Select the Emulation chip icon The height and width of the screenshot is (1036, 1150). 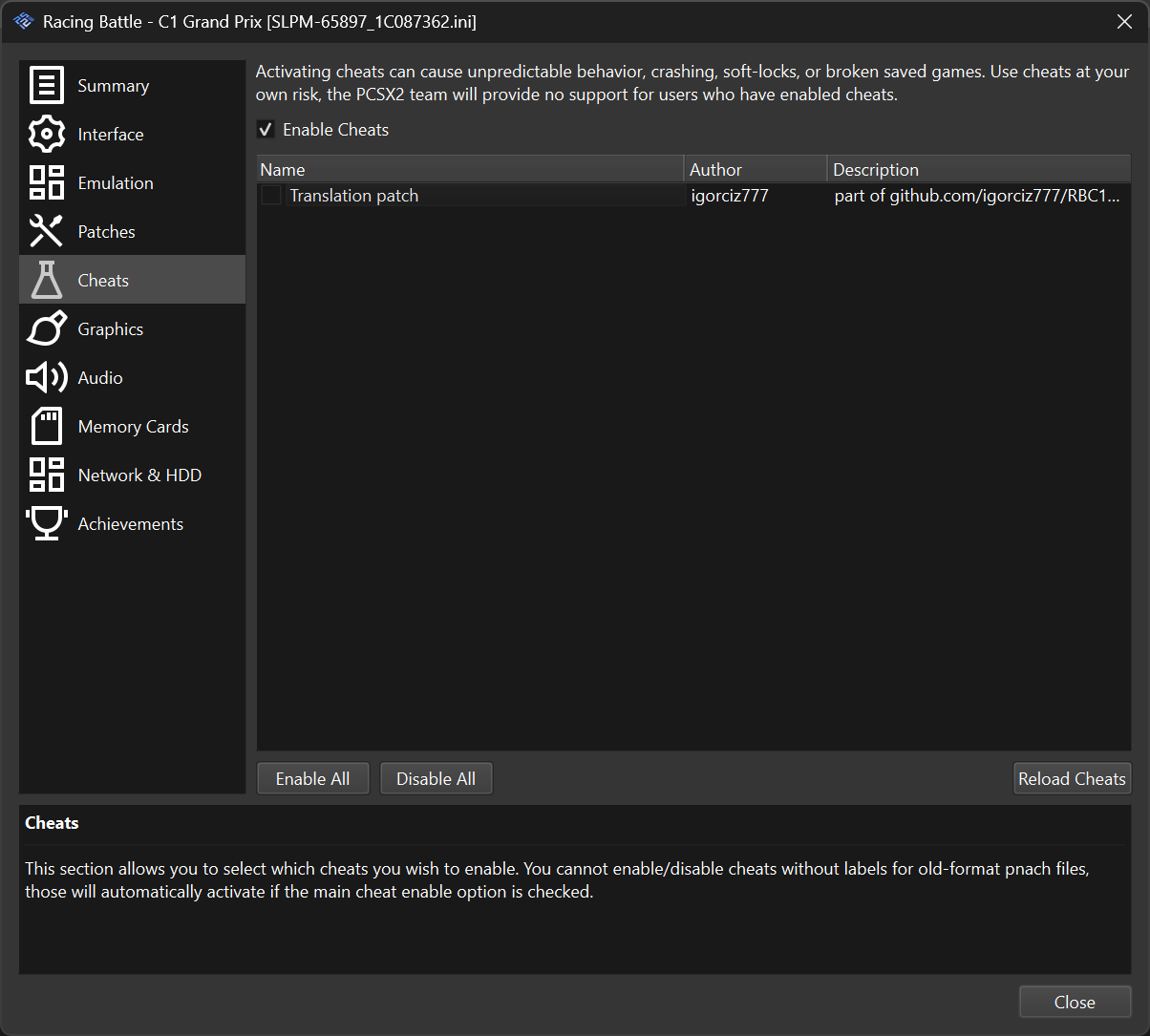point(46,182)
